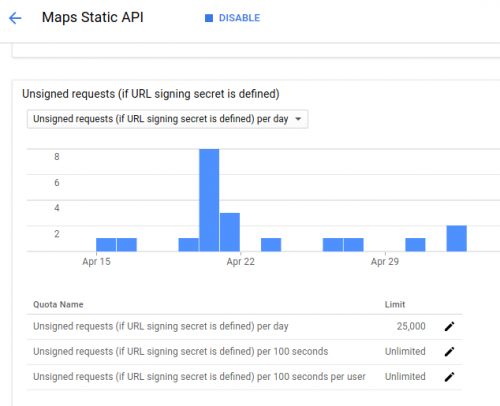Click the Quota Name column header
Image resolution: width=500 pixels, height=406 pixels.
[x=58, y=304]
